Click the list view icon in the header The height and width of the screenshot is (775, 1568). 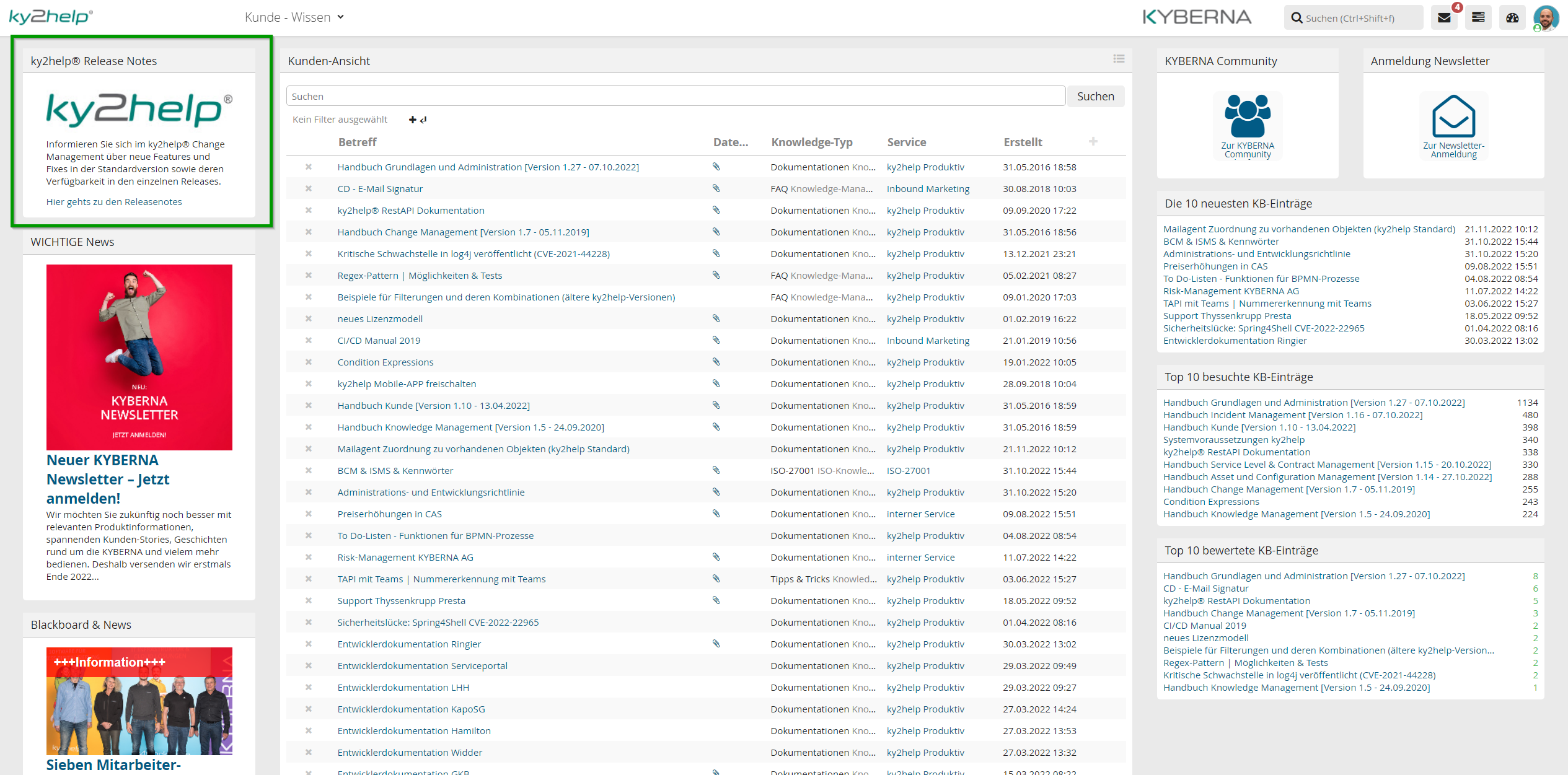(1478, 17)
